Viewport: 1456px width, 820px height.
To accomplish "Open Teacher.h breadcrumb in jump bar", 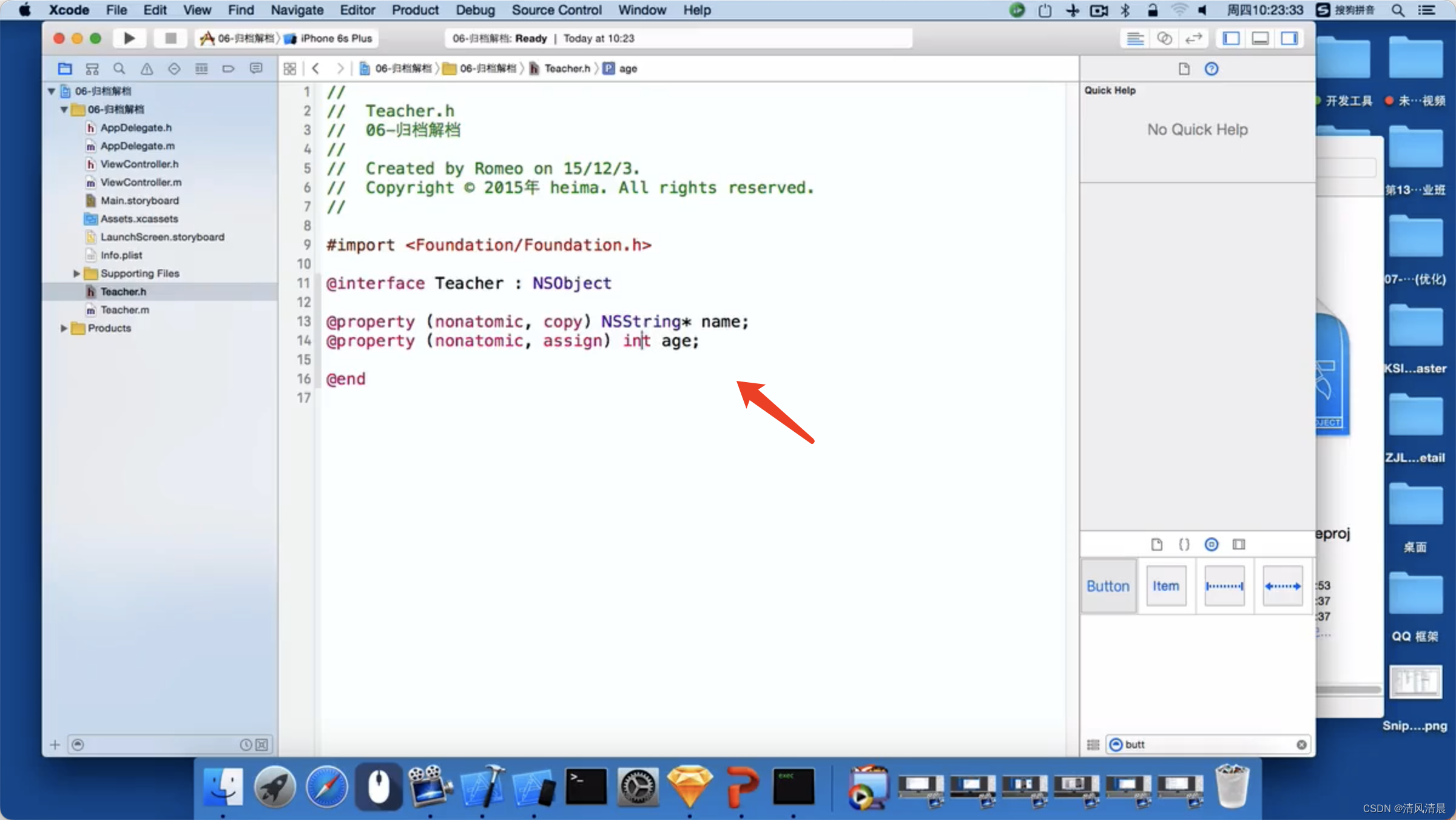I will coord(560,69).
